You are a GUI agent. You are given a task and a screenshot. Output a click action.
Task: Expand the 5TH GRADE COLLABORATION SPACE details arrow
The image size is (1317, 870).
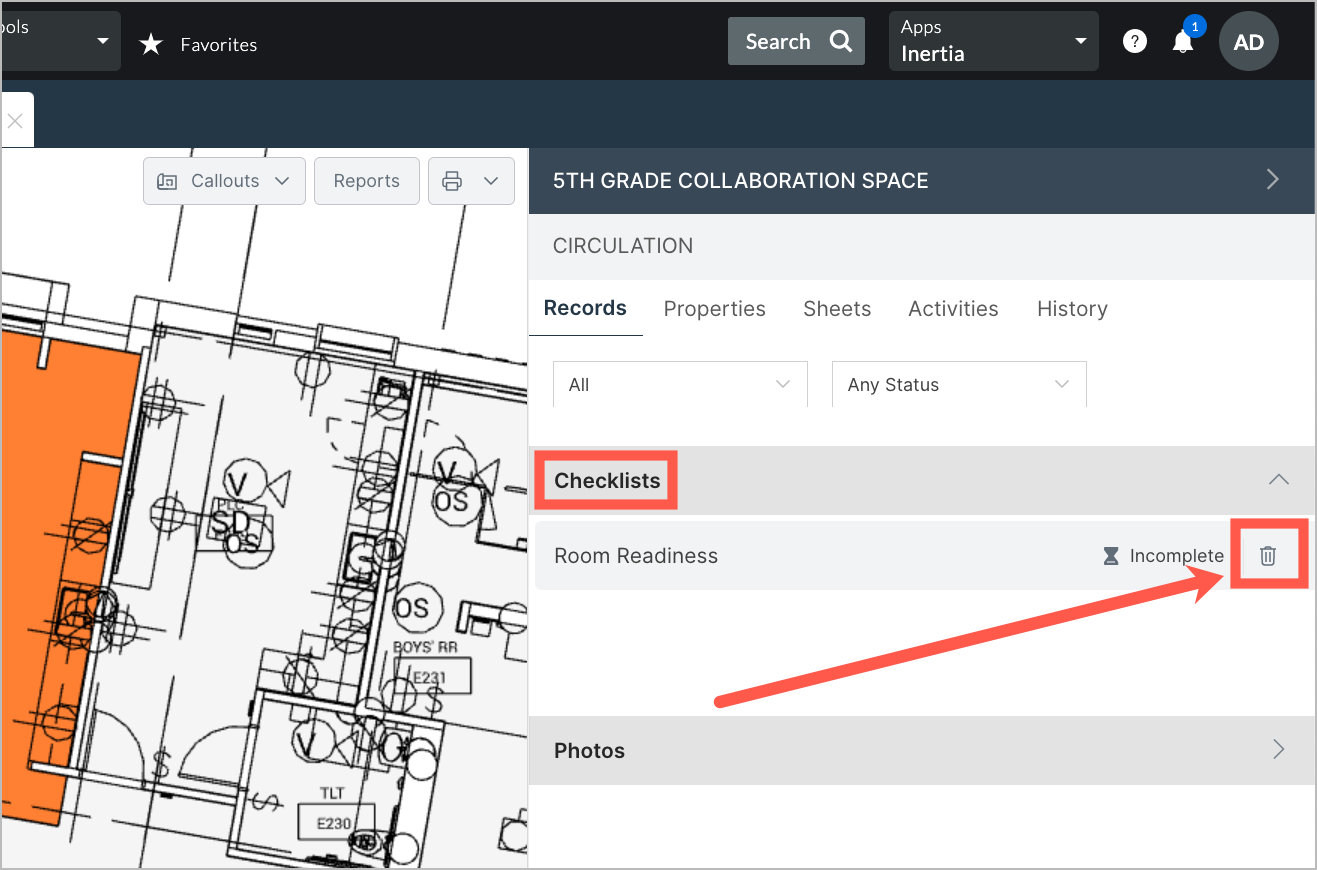[1272, 180]
